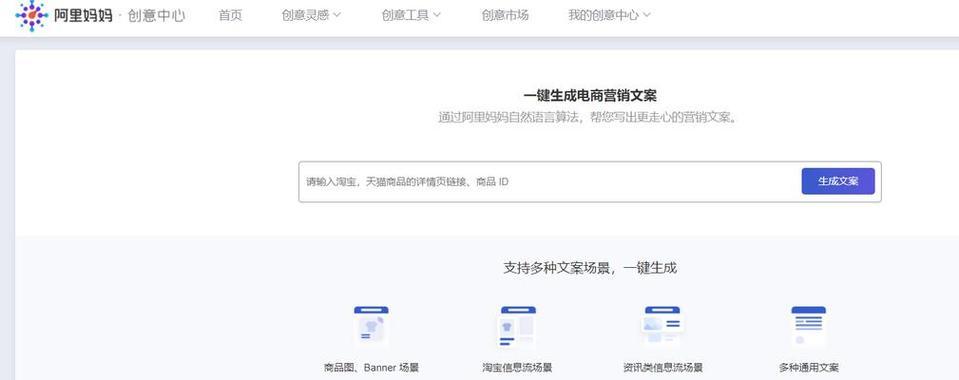Image resolution: width=959 pixels, height=380 pixels.
Task: Open the 多种通用文案 icon
Action: coord(809,326)
